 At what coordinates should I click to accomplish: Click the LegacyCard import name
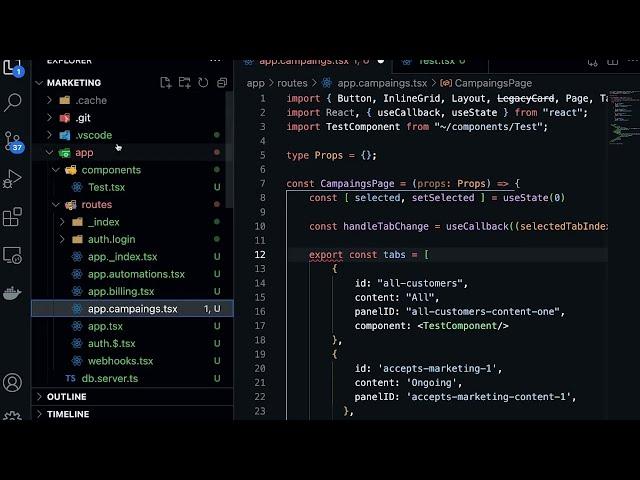tap(526, 98)
